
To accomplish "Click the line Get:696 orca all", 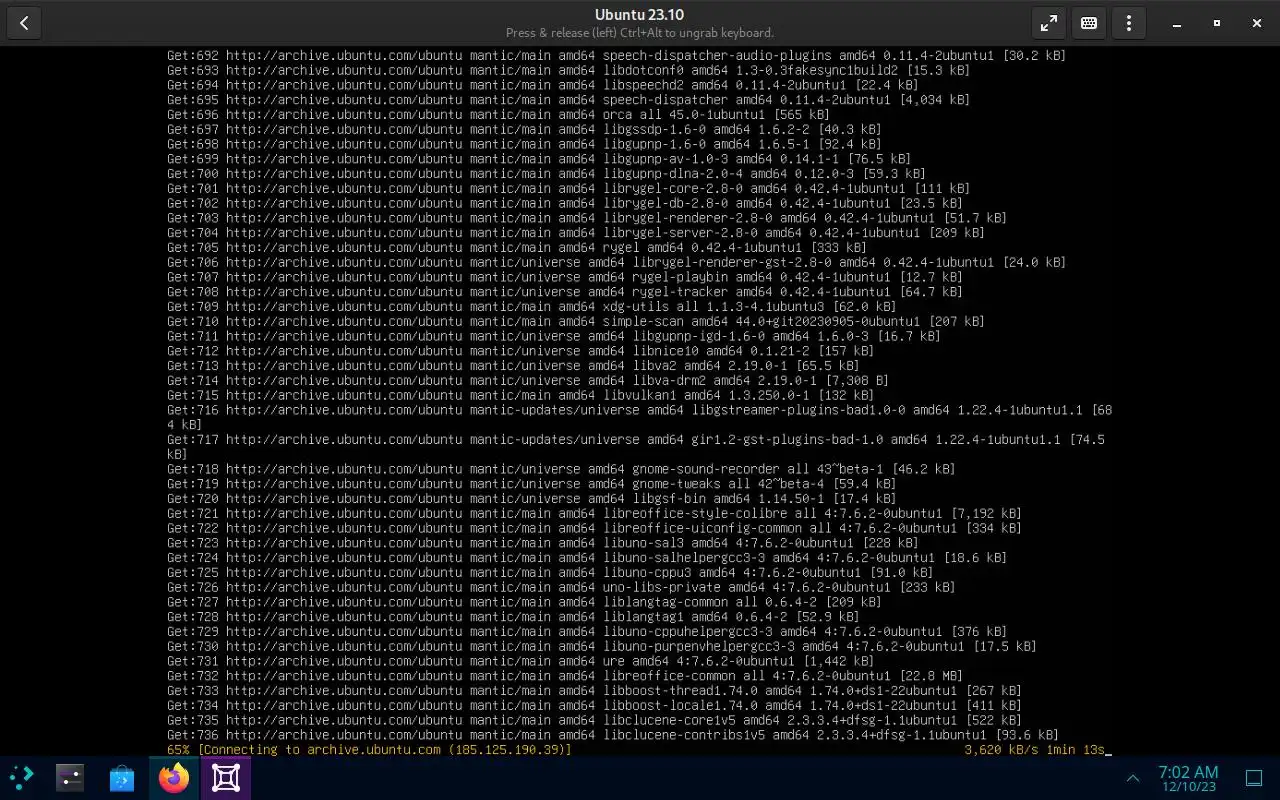I will click(x=498, y=115).
